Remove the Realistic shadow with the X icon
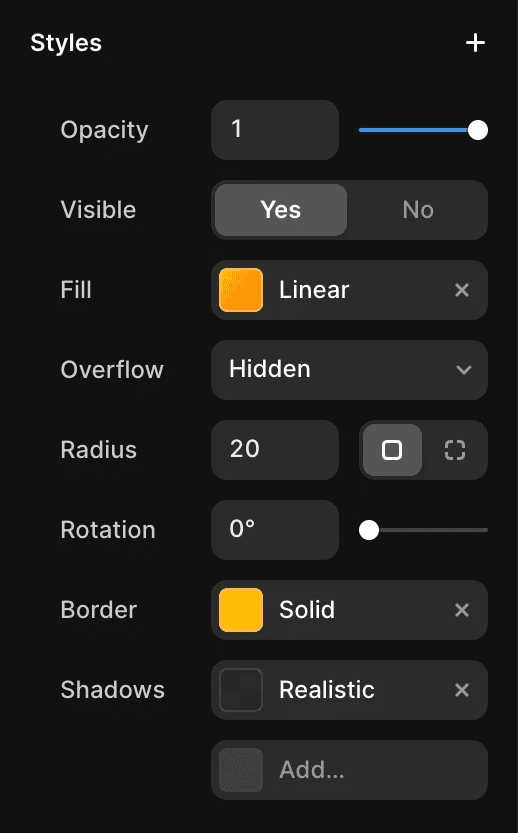This screenshot has width=518, height=833. click(x=462, y=690)
